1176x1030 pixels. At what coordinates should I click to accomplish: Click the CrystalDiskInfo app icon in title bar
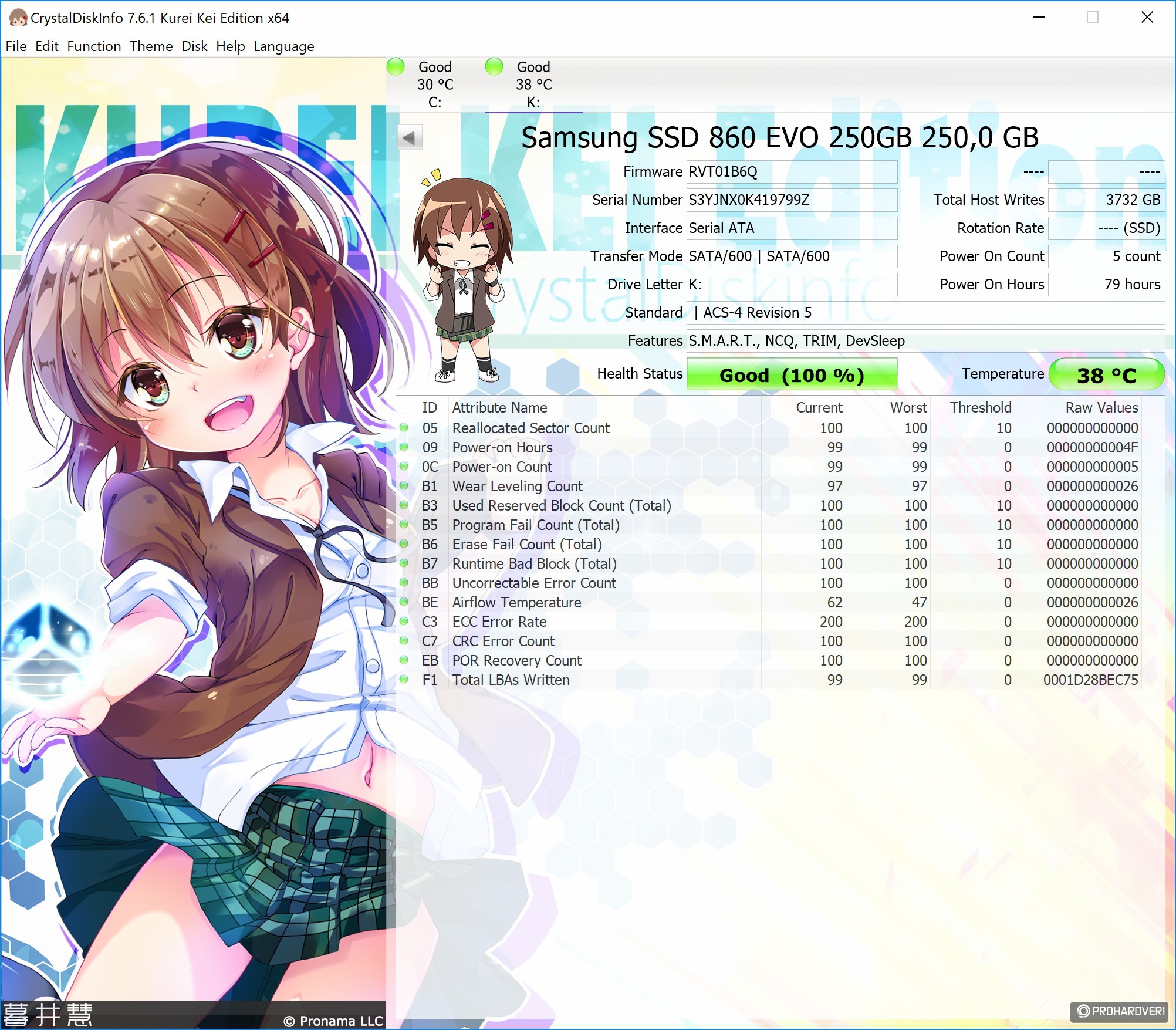click(18, 18)
